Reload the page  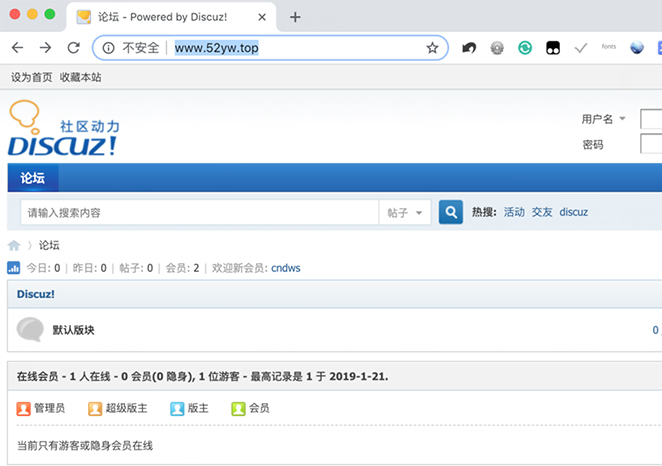tap(73, 47)
